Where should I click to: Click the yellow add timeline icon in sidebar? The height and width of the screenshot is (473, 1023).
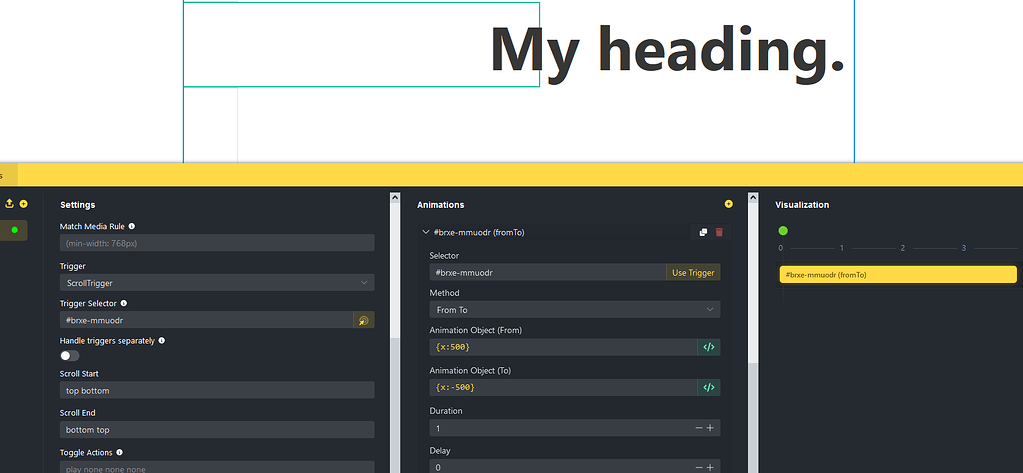[x=24, y=204]
